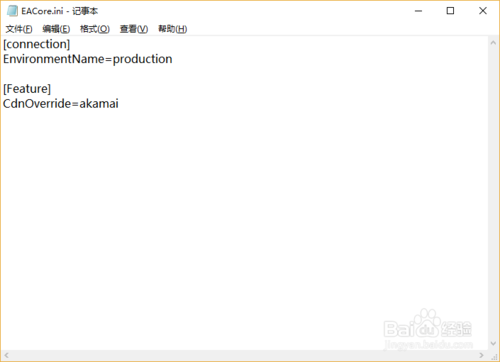The image size is (500, 362).
Task: Click the horizontal scrollbar left arrow
Action: (6, 355)
